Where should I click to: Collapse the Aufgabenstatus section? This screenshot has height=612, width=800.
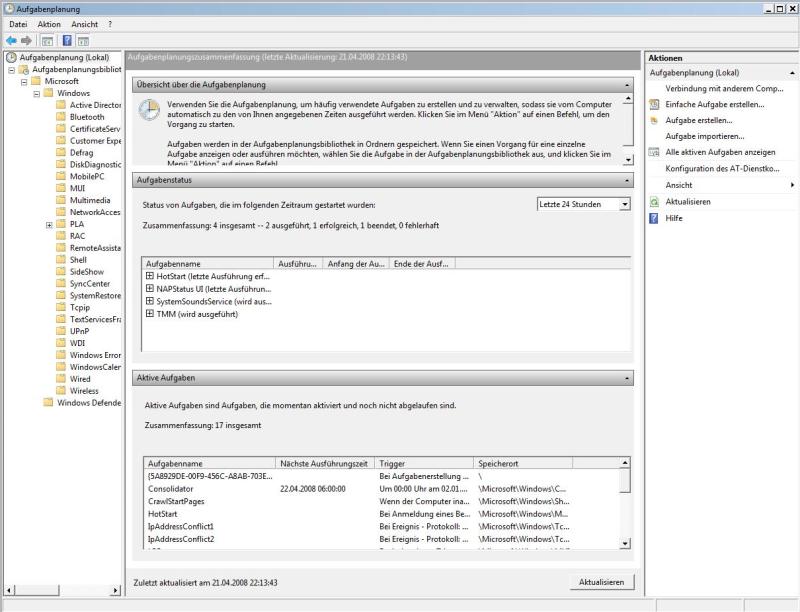(627, 180)
